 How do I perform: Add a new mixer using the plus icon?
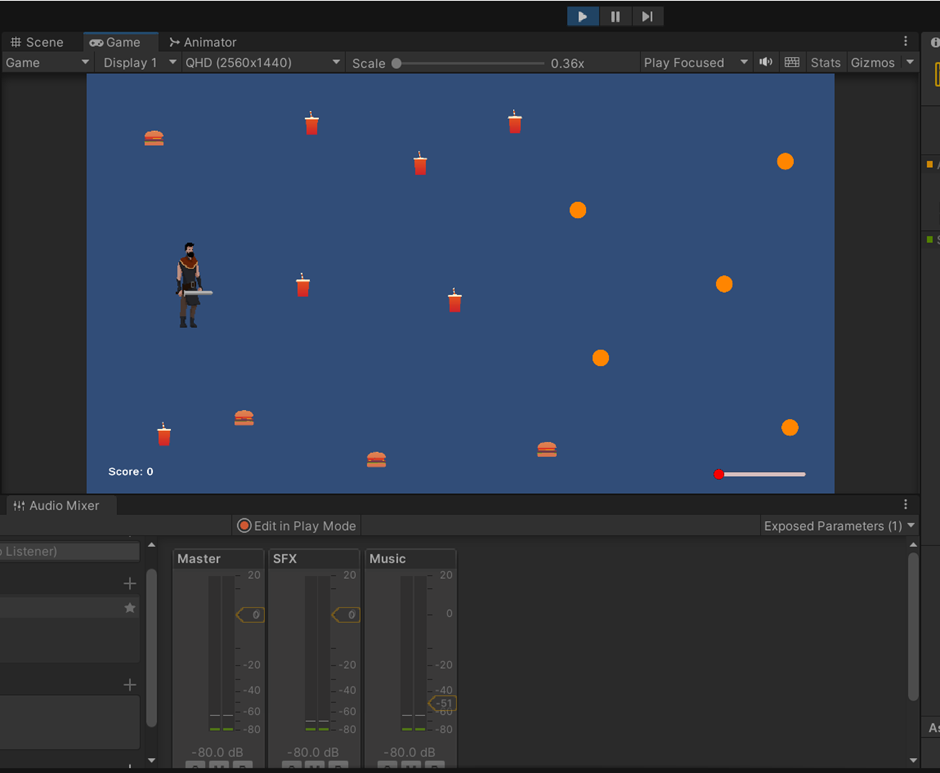click(129, 583)
